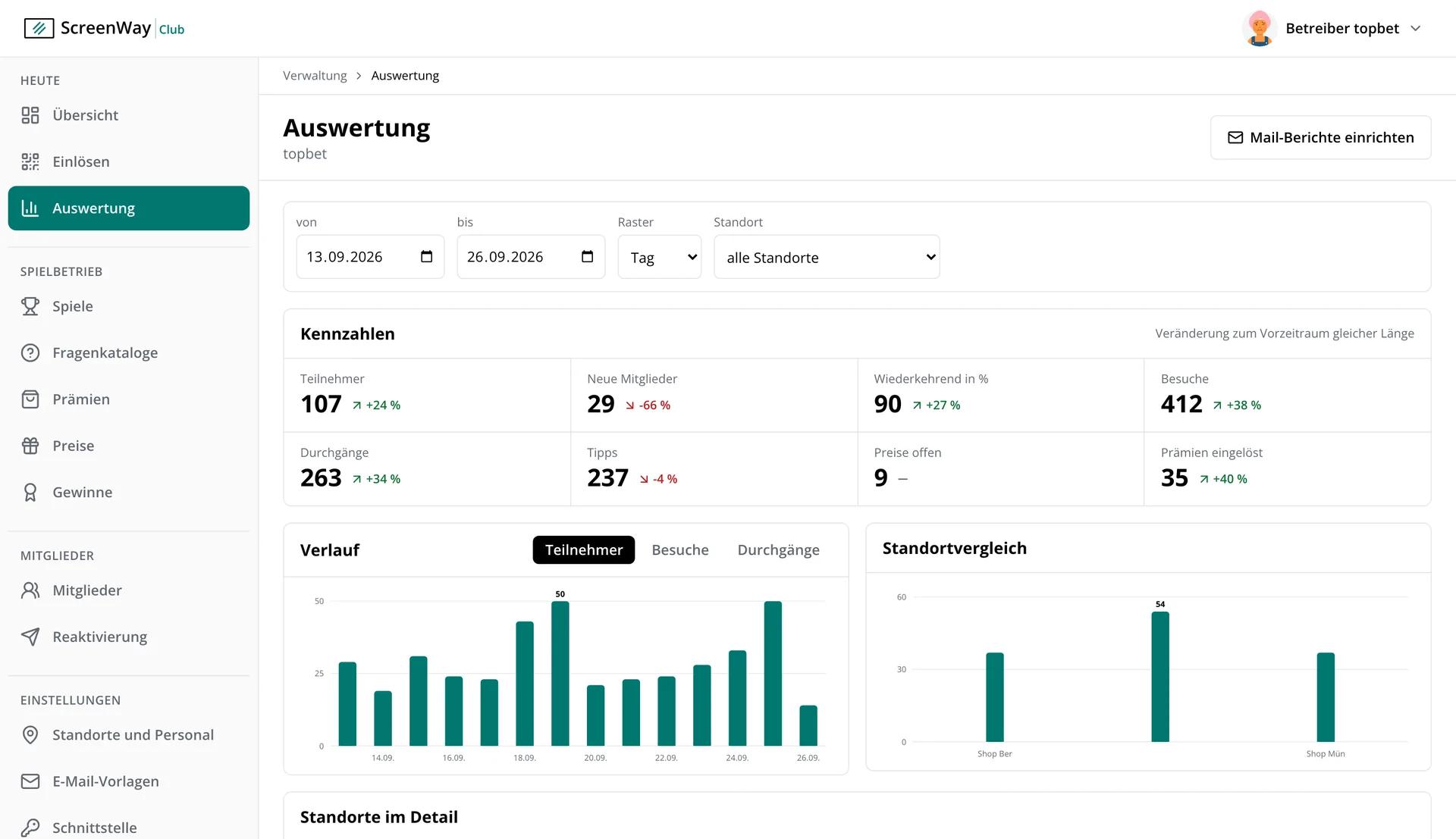Click the Übersicht grid icon
This screenshot has height=839, width=1456.
point(30,115)
